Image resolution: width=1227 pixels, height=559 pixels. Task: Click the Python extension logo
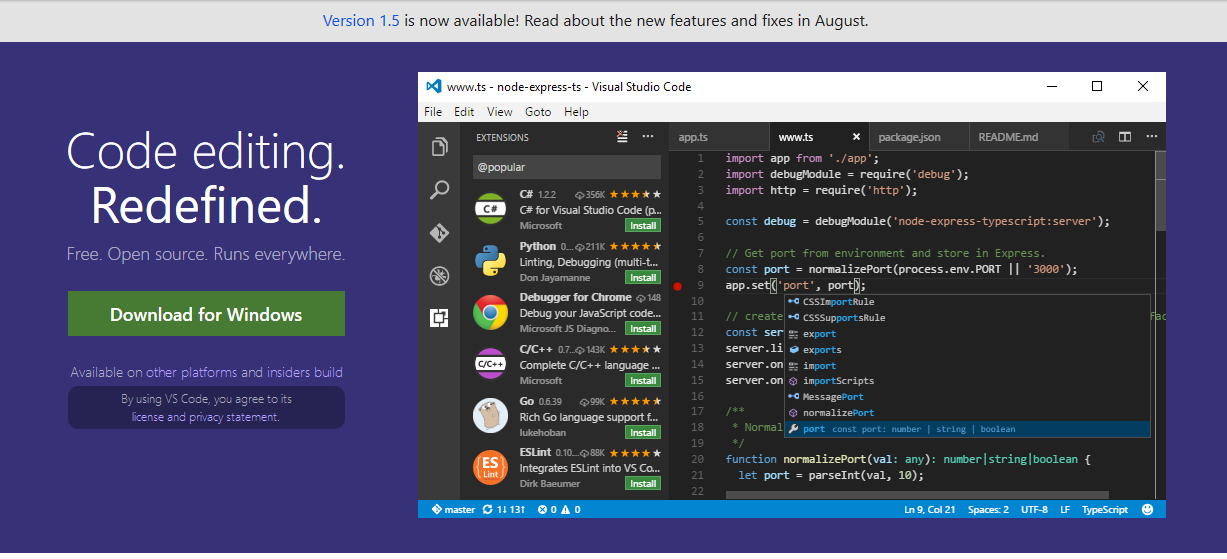pyautogui.click(x=490, y=261)
